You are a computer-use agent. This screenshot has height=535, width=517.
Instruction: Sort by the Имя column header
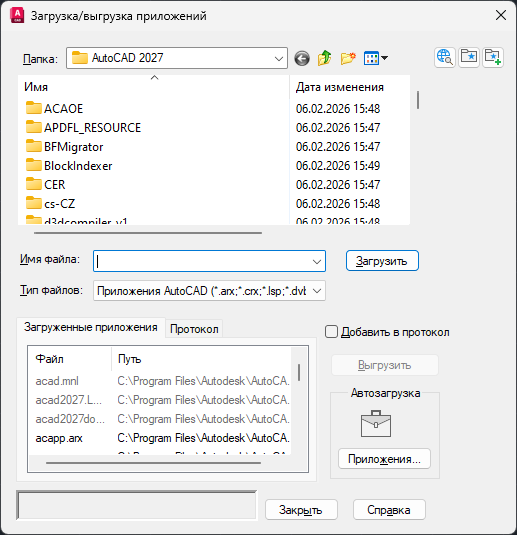click(154, 87)
